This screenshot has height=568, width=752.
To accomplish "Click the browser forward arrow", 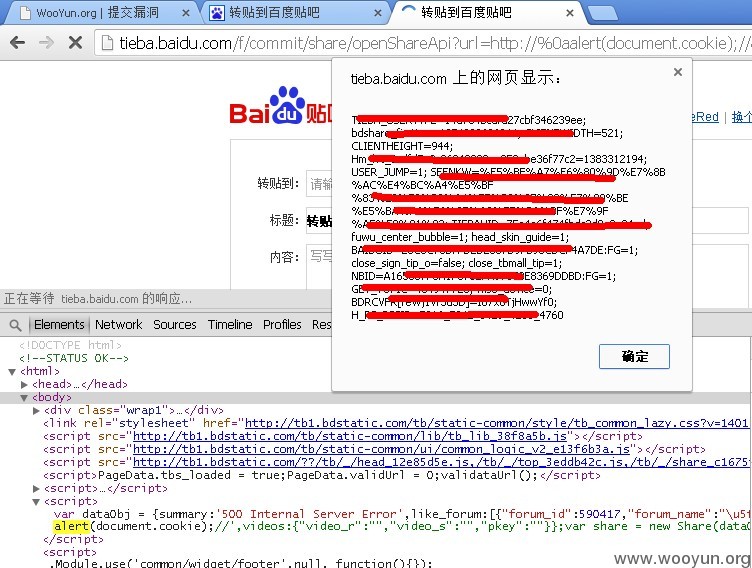I will pos(46,43).
